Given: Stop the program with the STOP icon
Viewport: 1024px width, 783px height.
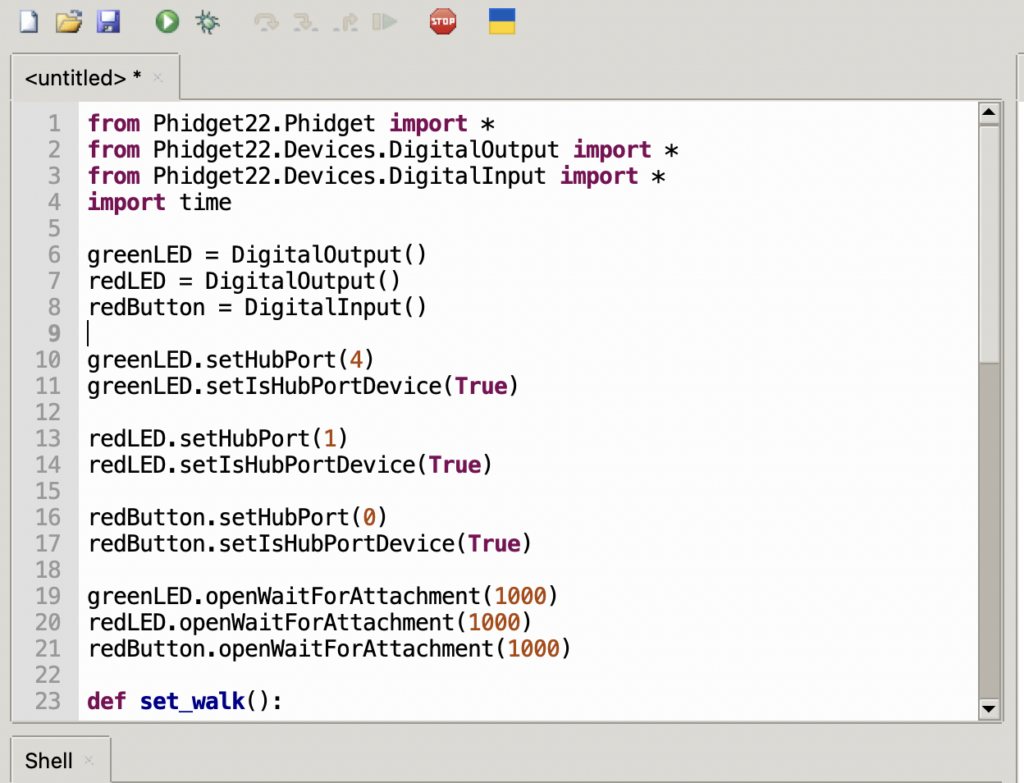Looking at the screenshot, I should click(443, 22).
